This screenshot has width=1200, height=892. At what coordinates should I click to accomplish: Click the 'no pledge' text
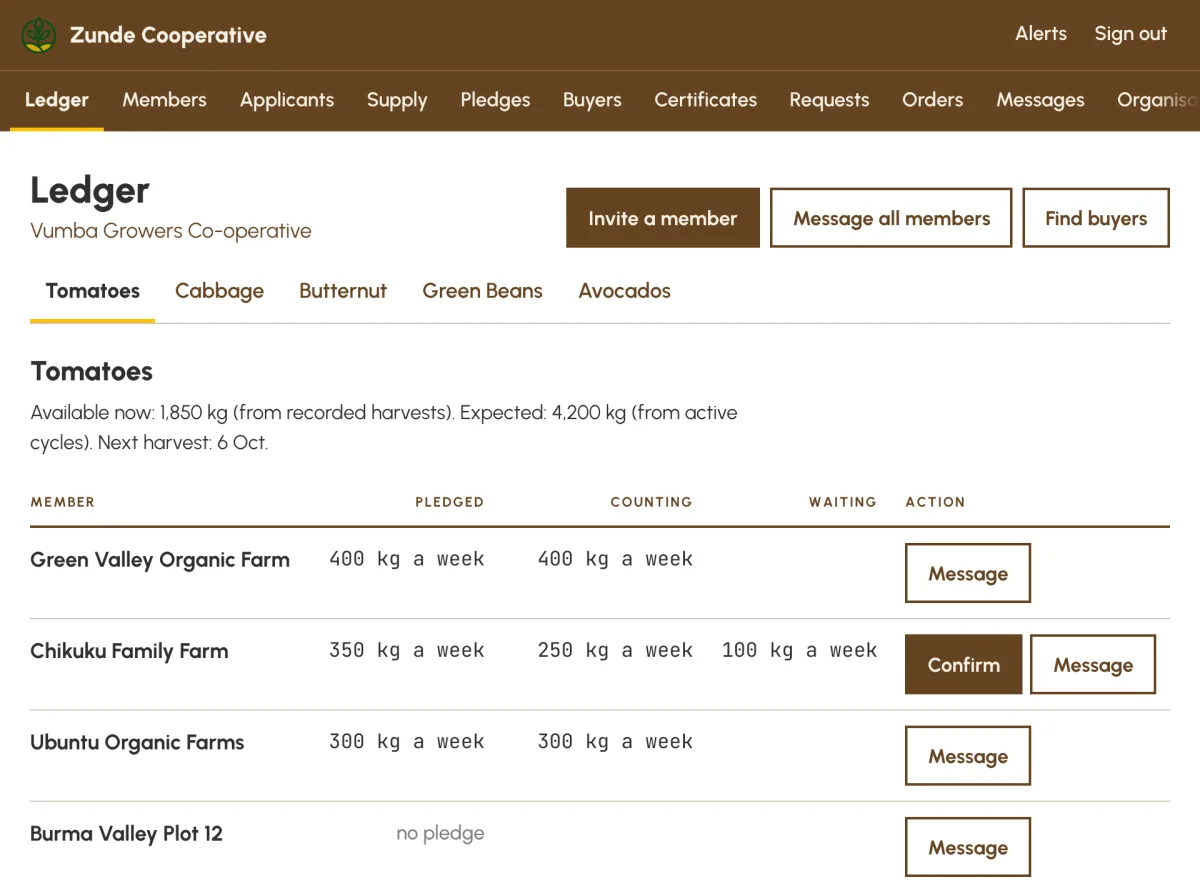440,833
